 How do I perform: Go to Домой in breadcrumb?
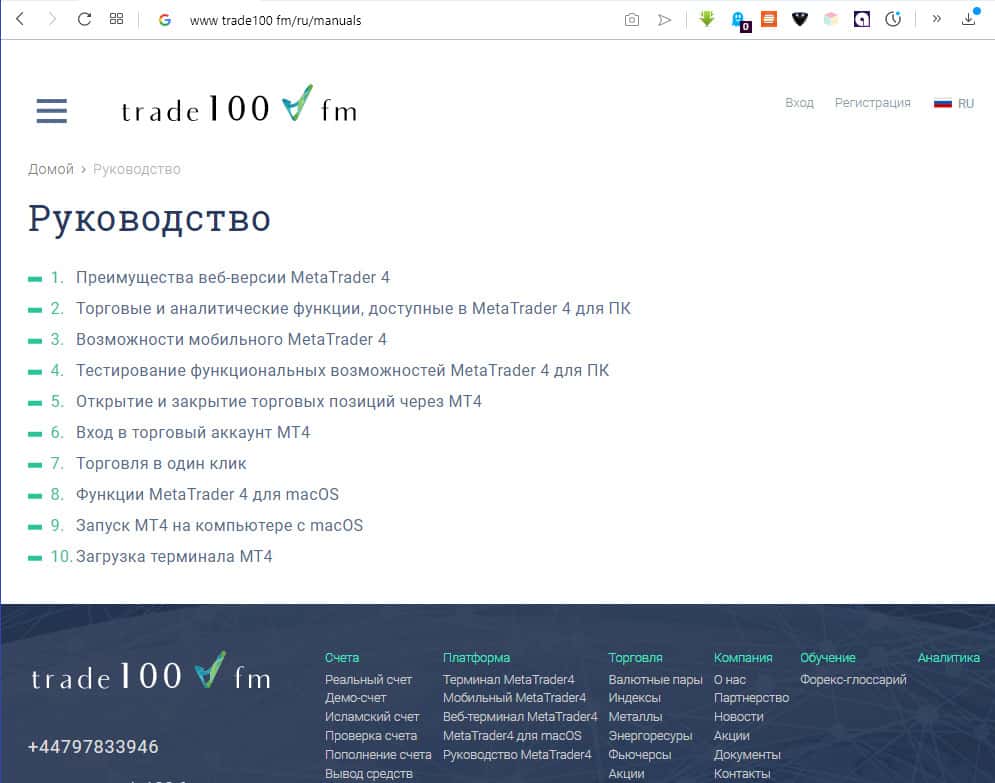[51, 169]
